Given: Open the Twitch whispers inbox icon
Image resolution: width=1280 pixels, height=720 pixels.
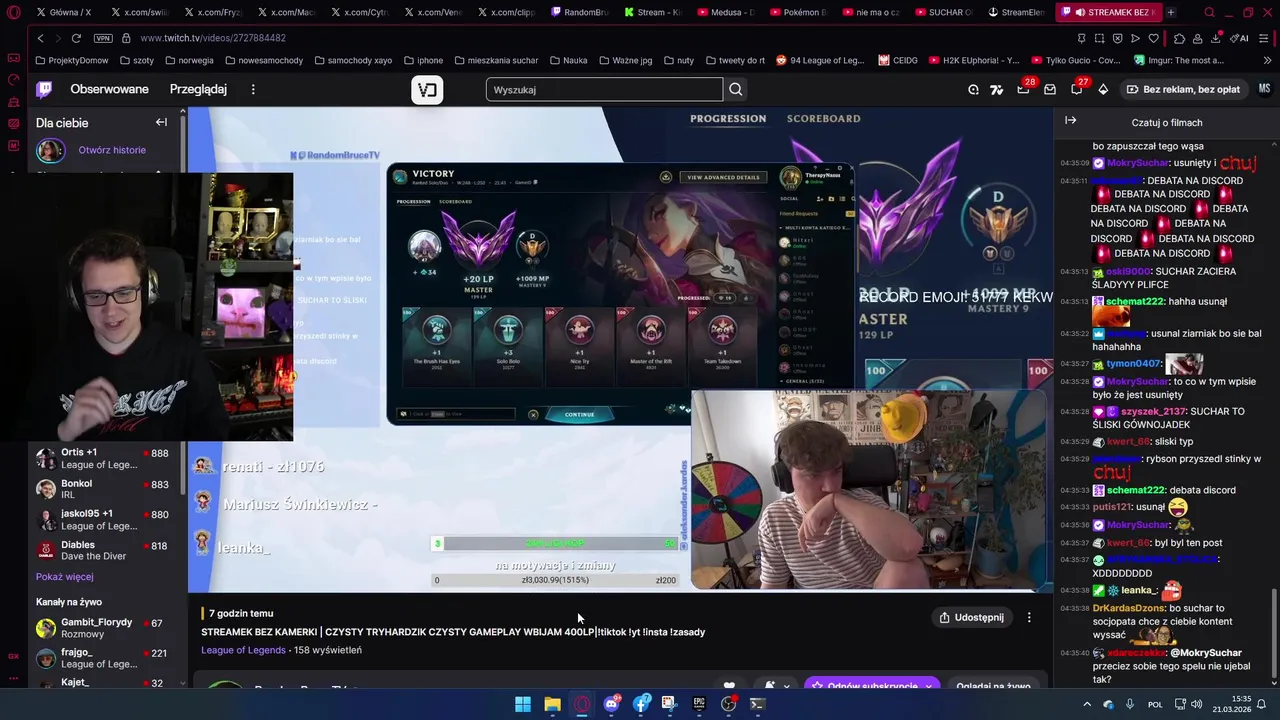Looking at the screenshot, I should pyautogui.click(x=1050, y=89).
